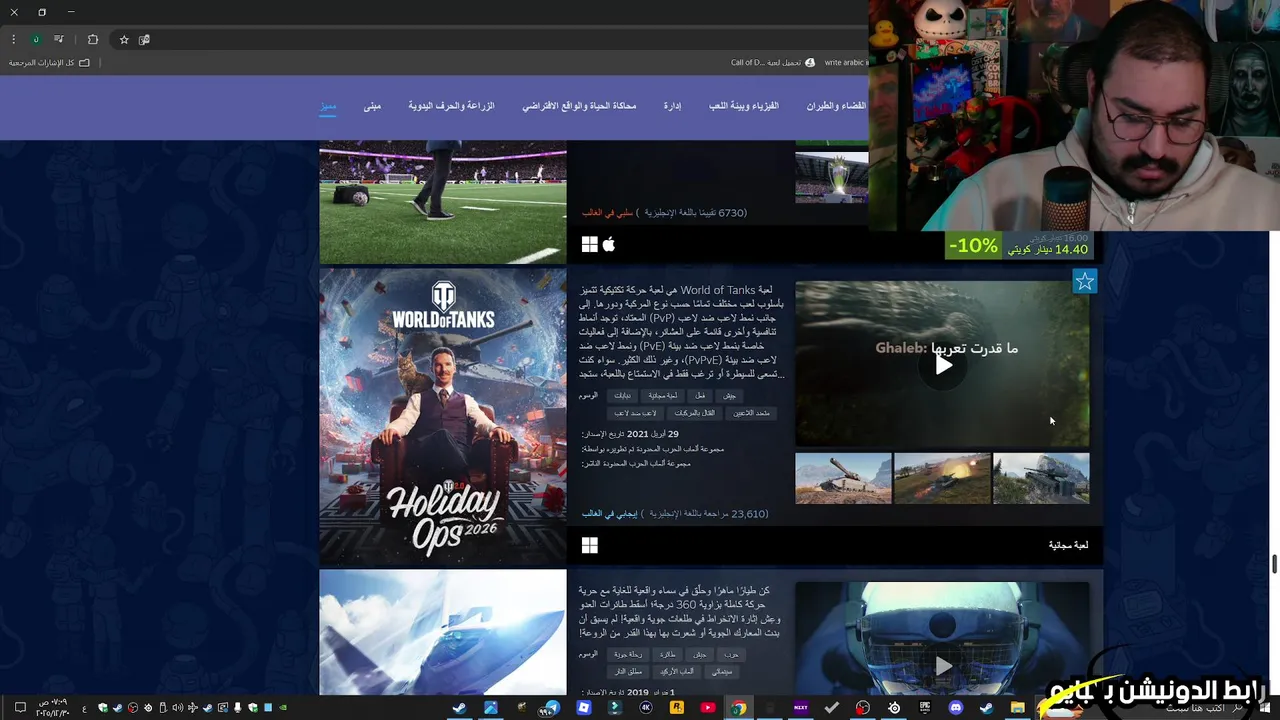This screenshot has height=720, width=1280.
Task: Open the Chrome extensions puzzle icon
Action: click(x=92, y=39)
